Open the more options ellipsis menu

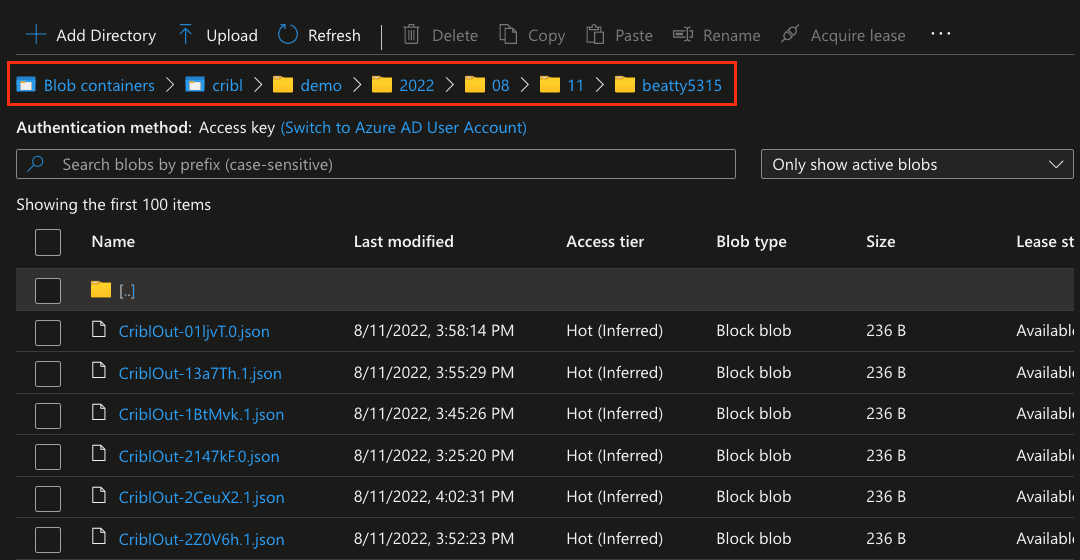click(940, 34)
